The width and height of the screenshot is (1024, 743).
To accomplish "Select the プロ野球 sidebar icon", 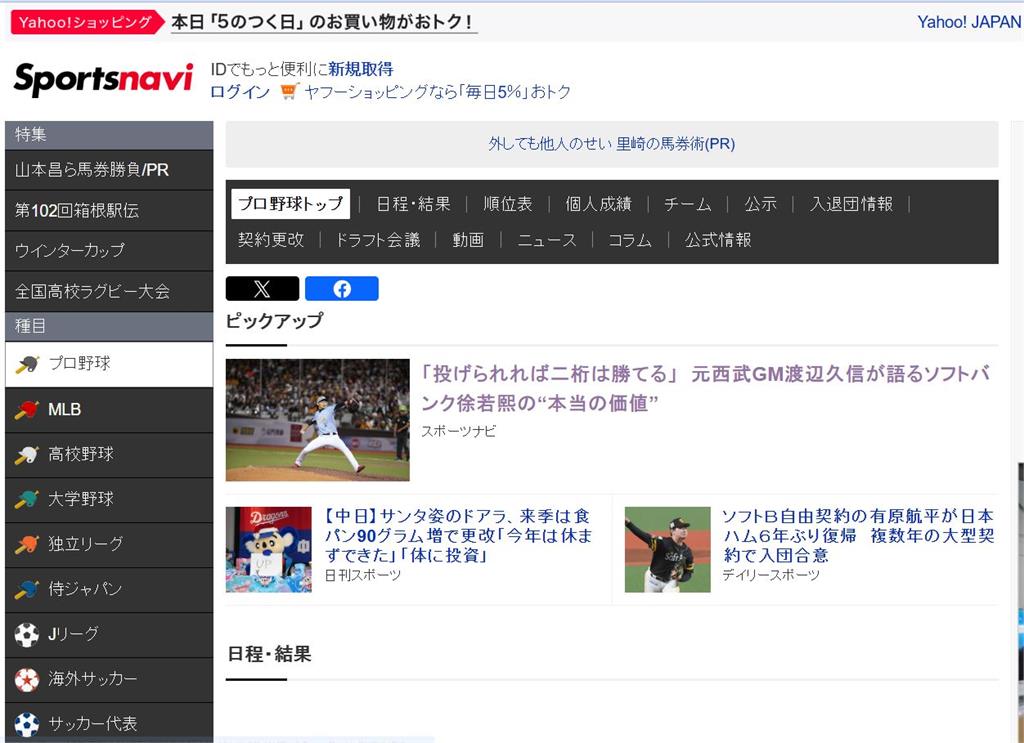I will tap(28, 365).
